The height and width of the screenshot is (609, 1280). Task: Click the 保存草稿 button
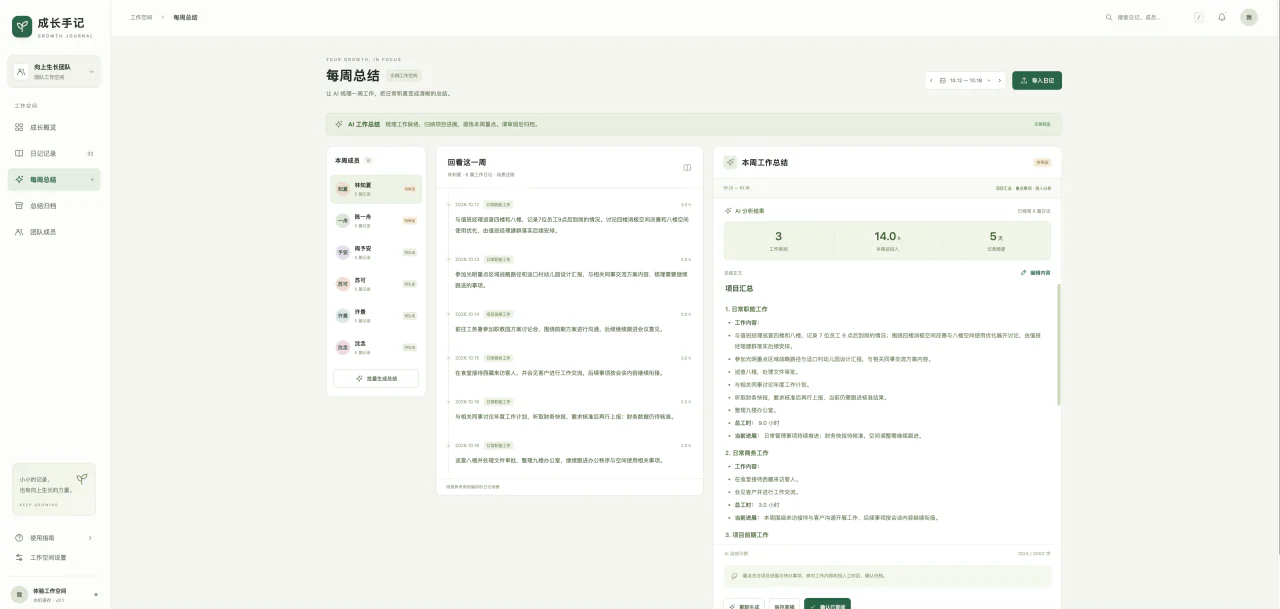pos(784,606)
